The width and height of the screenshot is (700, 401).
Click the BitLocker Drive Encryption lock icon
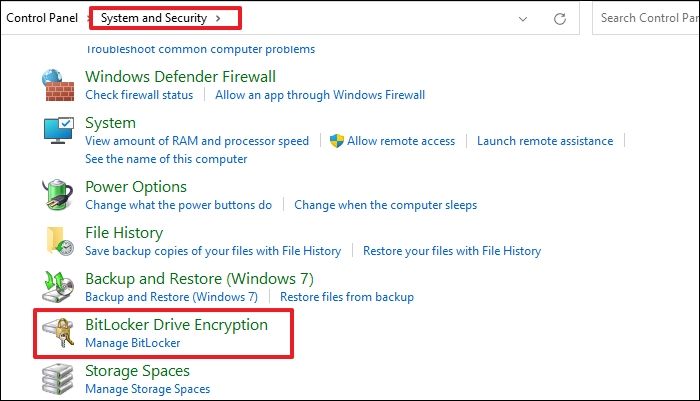59,333
